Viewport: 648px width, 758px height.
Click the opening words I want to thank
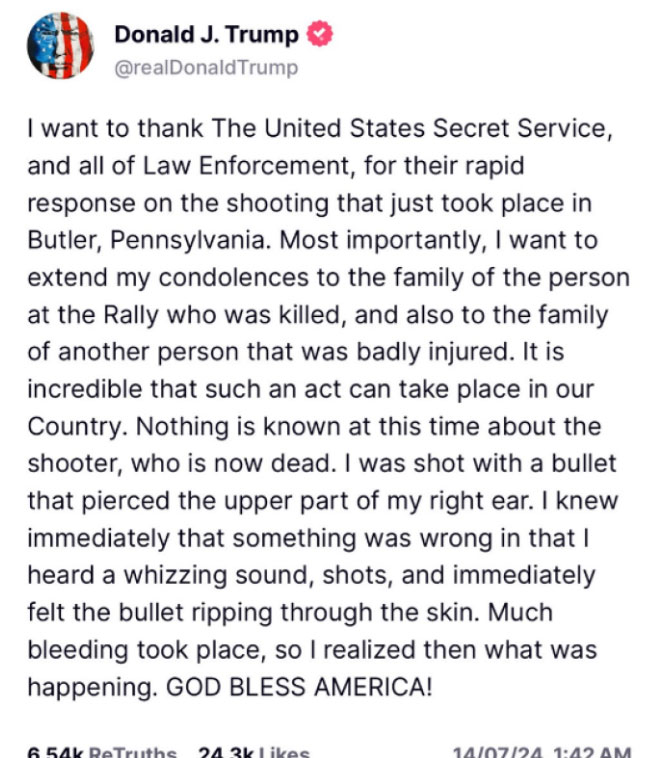(x=115, y=129)
